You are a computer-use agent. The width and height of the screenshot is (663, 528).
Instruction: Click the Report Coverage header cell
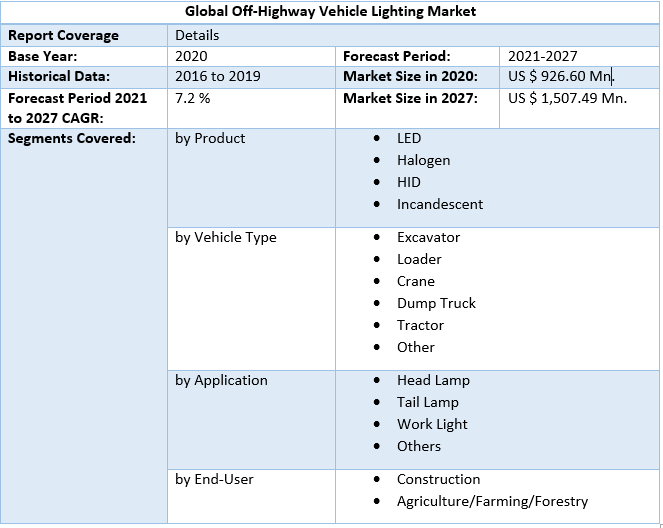63,35
